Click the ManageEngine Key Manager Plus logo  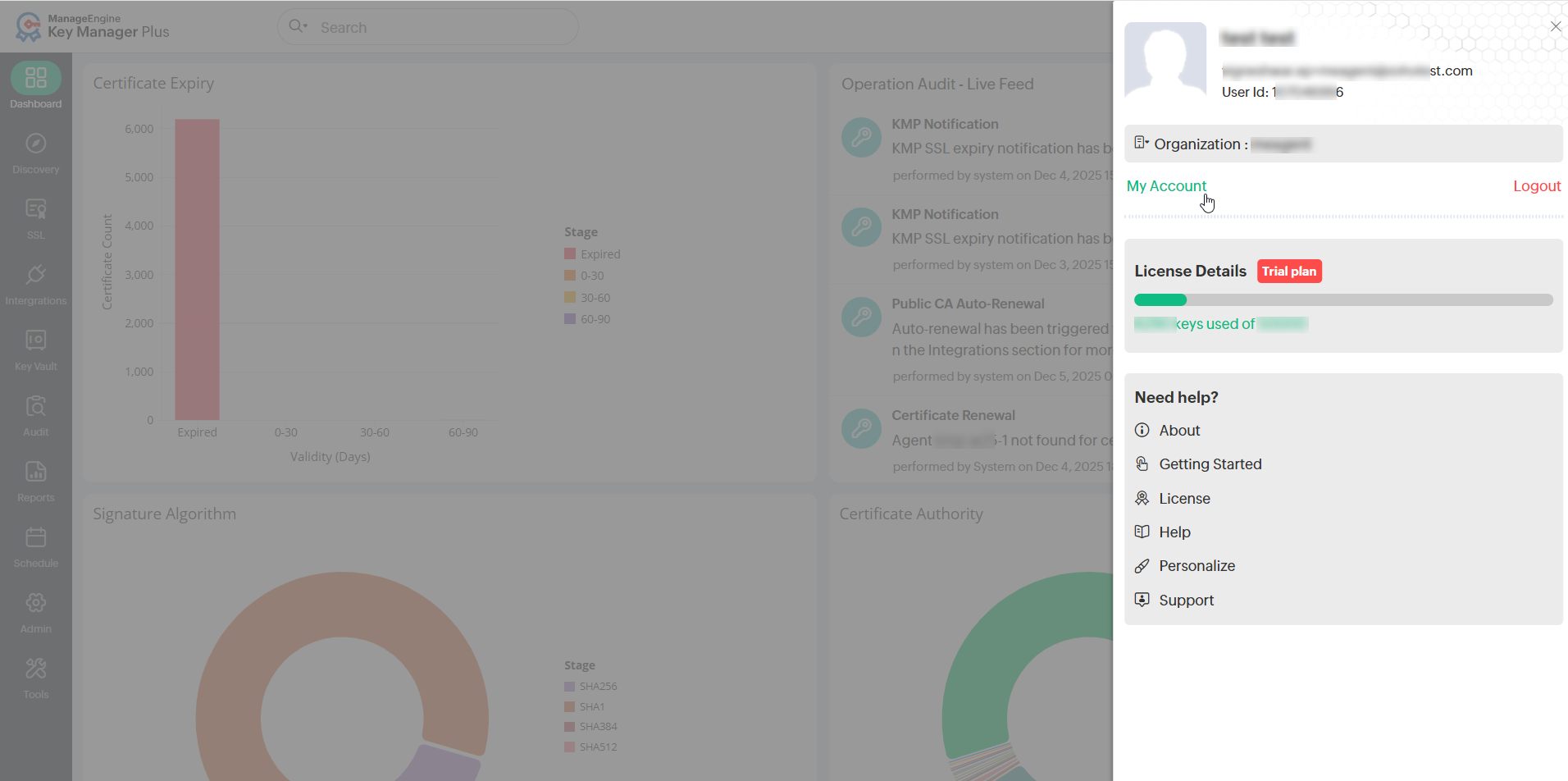pyautogui.click(x=93, y=27)
